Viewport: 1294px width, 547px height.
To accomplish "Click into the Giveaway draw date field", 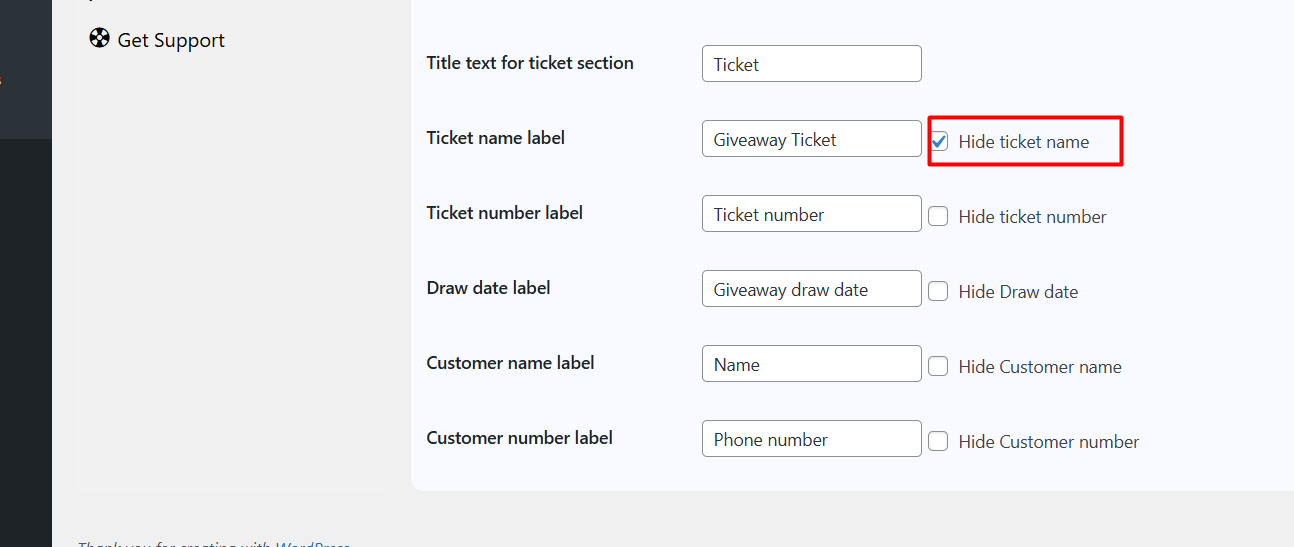I will 811,289.
